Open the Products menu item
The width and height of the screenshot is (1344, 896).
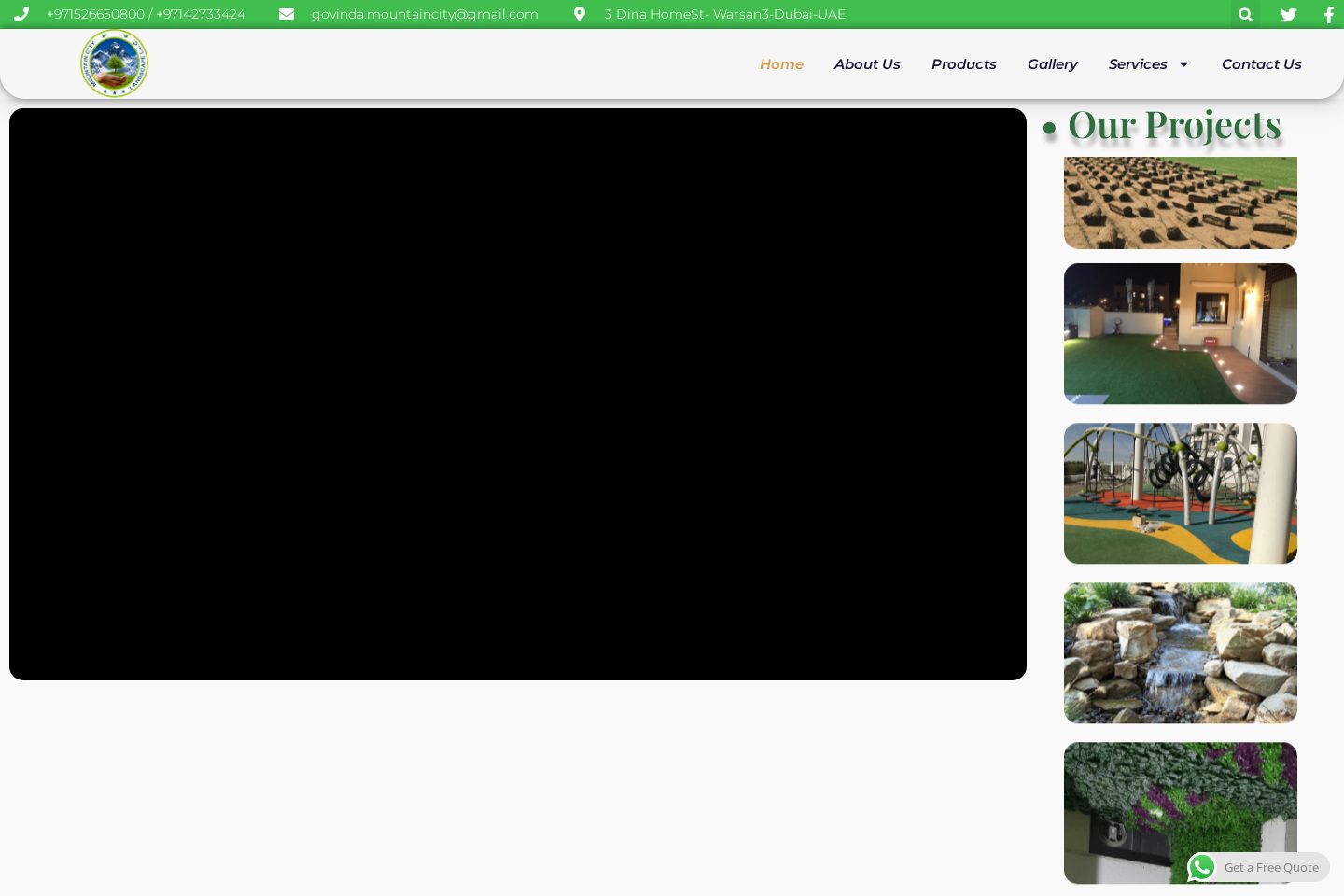(x=964, y=64)
